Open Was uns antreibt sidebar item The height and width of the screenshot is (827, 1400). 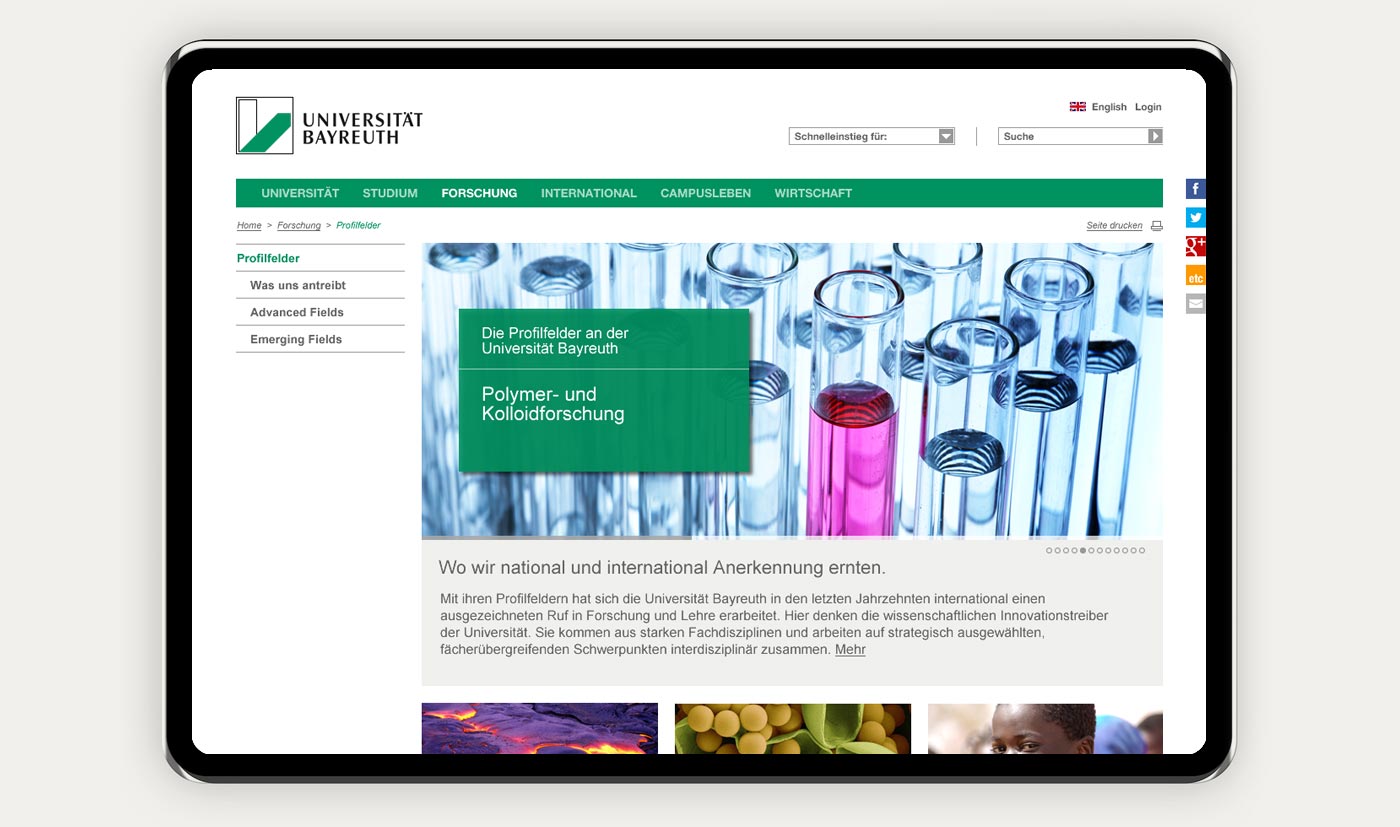coord(320,285)
